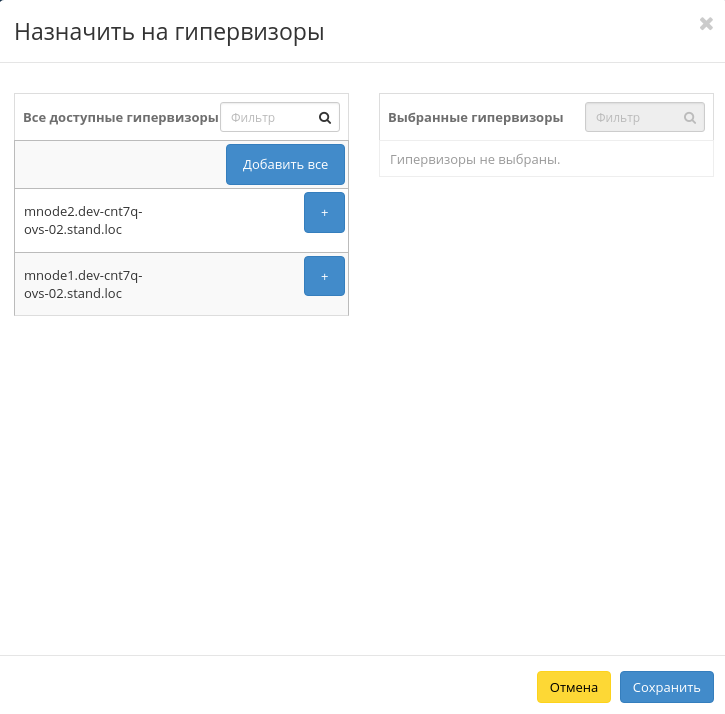Close the dialog with the X icon
Screen dimensions: 725x714
click(706, 24)
